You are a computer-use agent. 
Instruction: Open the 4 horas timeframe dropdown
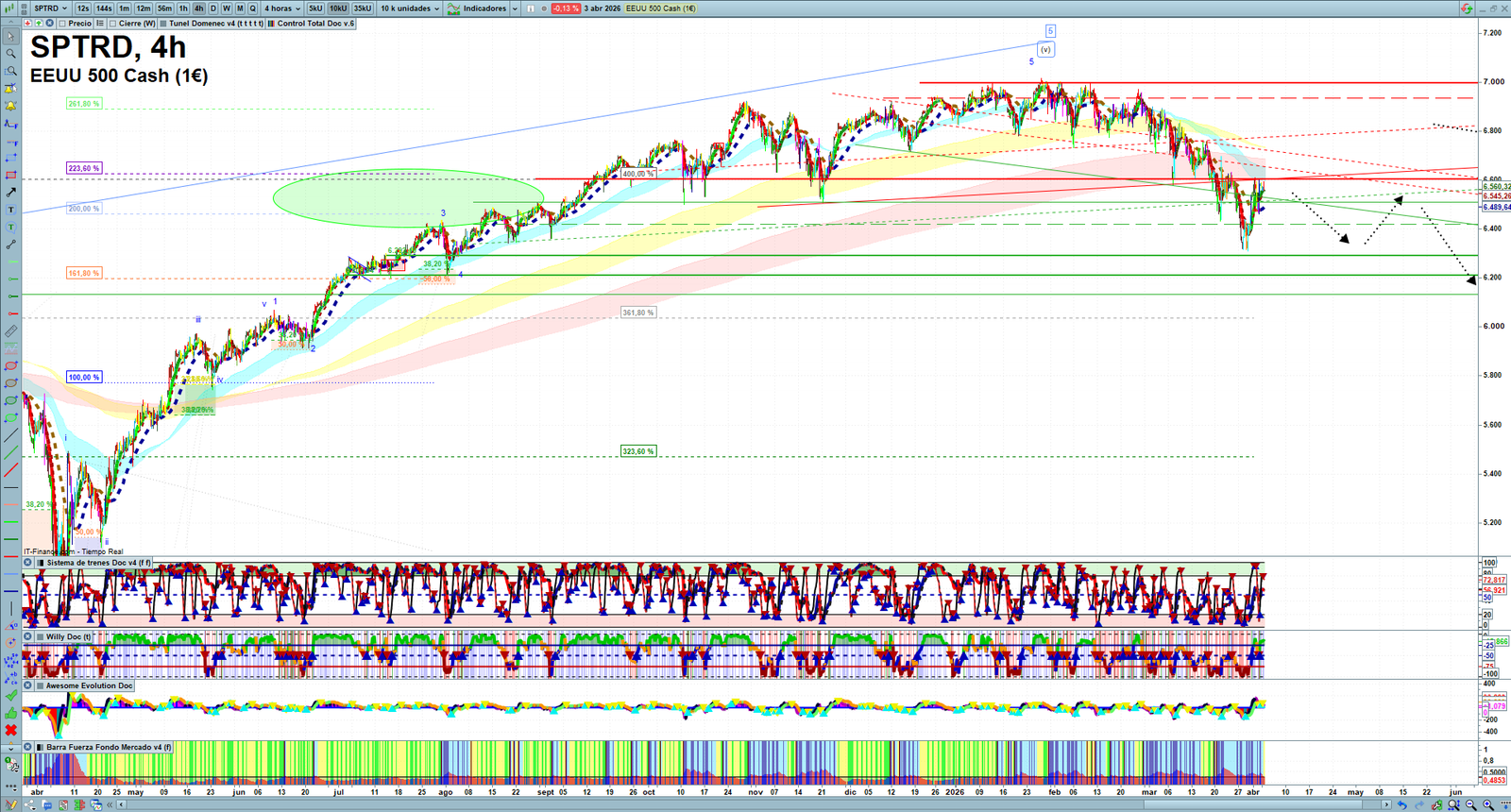282,8
